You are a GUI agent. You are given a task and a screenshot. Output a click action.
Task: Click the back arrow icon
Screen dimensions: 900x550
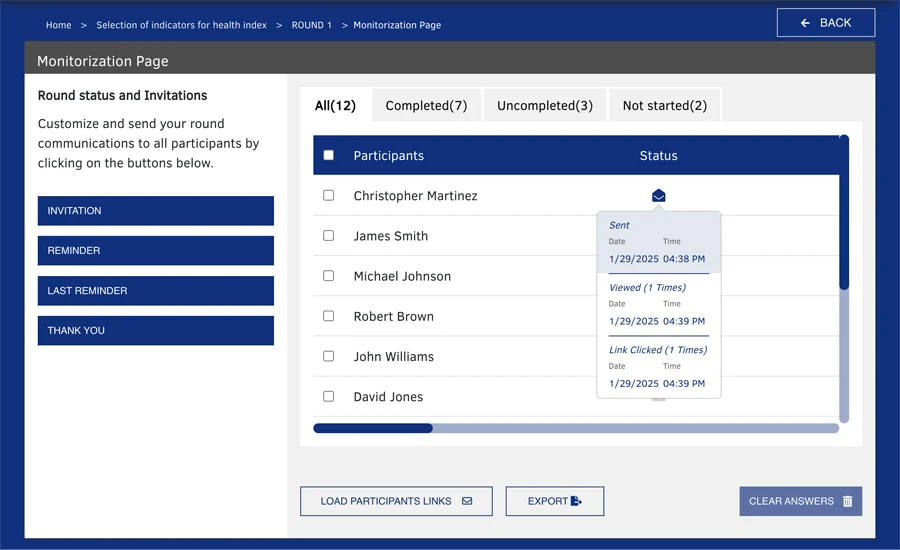click(805, 23)
